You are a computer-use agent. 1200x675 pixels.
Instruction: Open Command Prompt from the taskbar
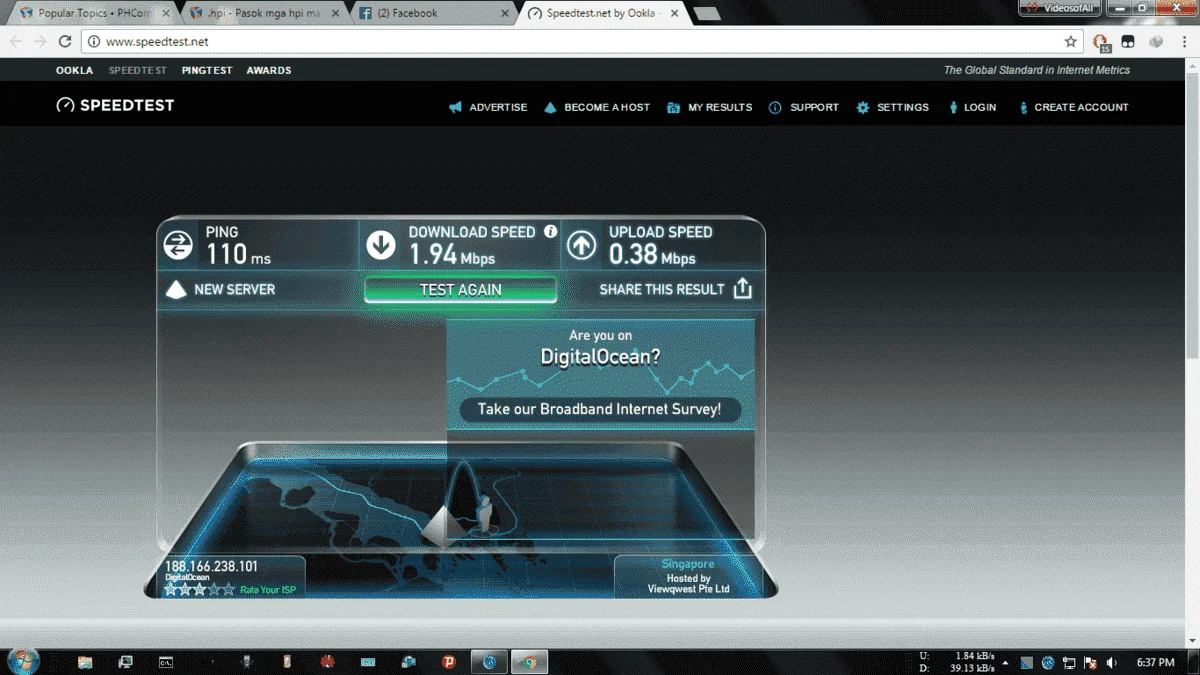[x=165, y=662]
